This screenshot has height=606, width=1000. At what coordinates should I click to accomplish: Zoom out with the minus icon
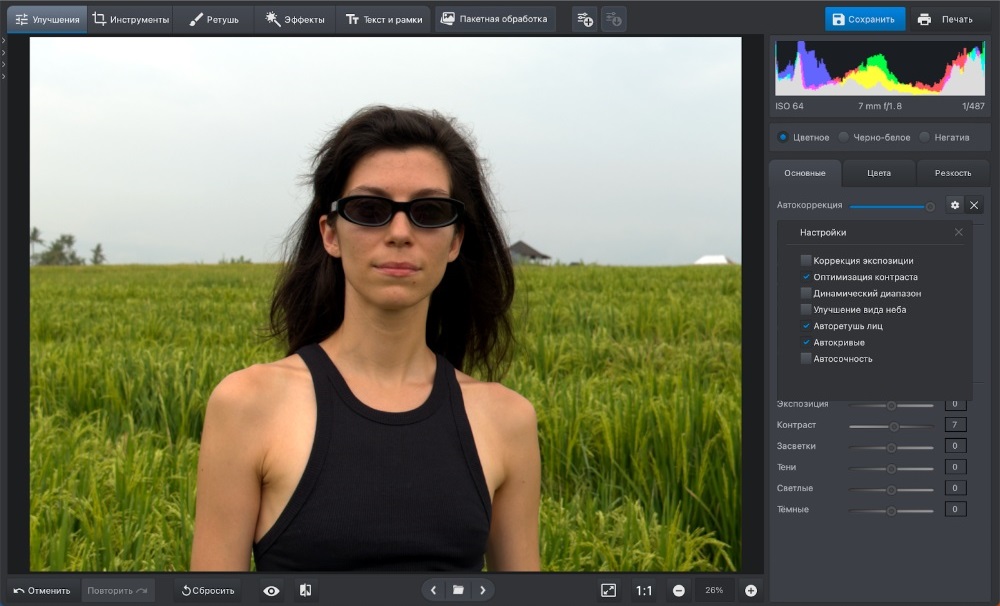tap(679, 591)
